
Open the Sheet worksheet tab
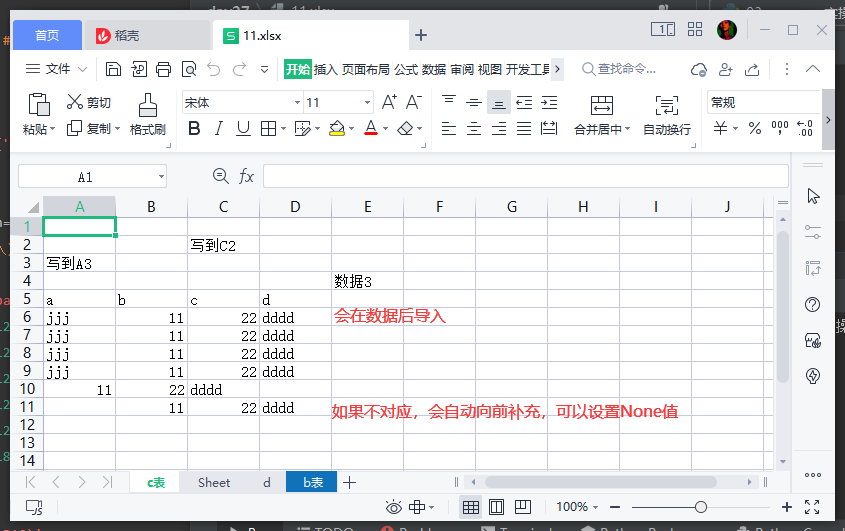214,482
